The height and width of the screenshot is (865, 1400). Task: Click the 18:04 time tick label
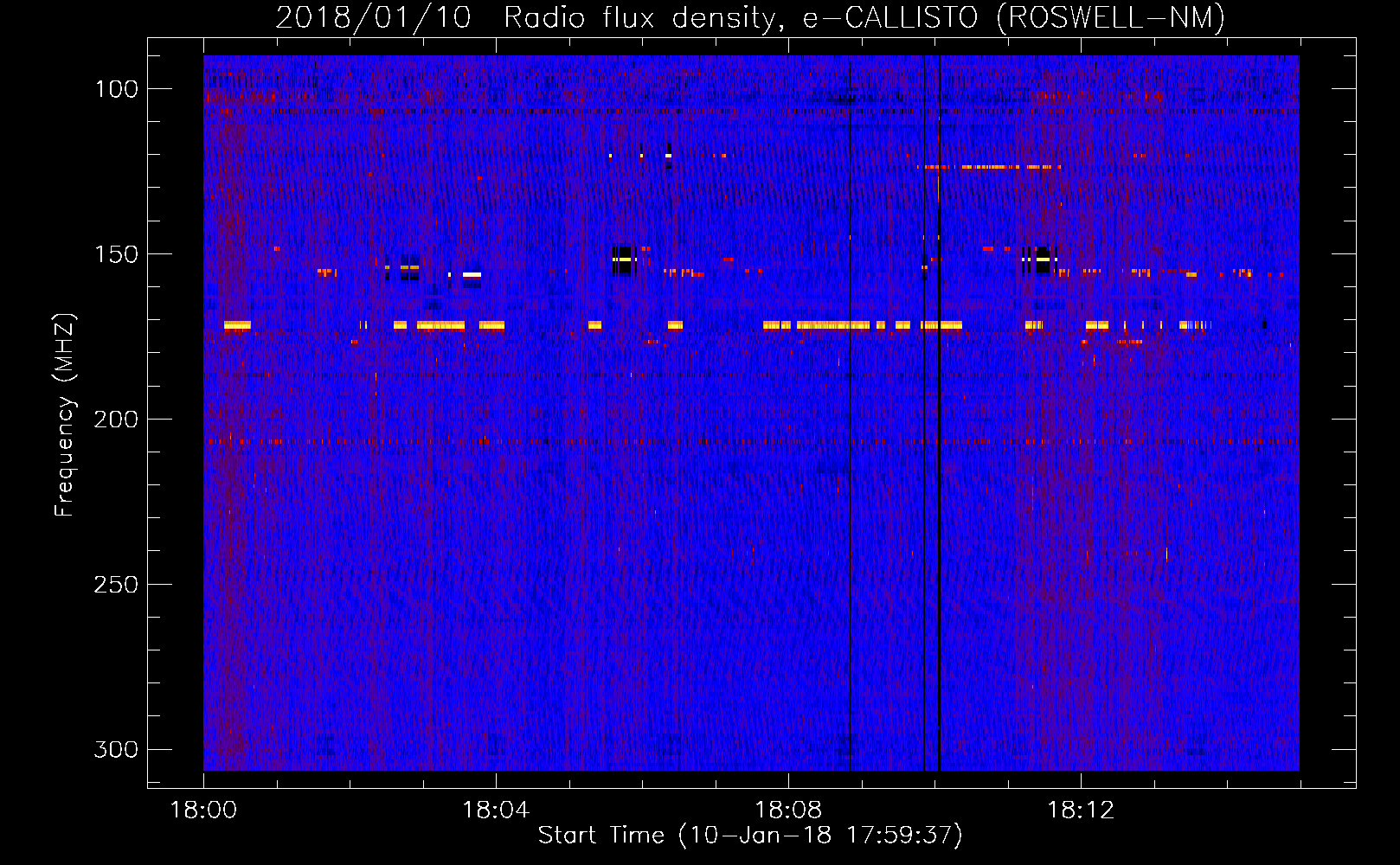(496, 811)
